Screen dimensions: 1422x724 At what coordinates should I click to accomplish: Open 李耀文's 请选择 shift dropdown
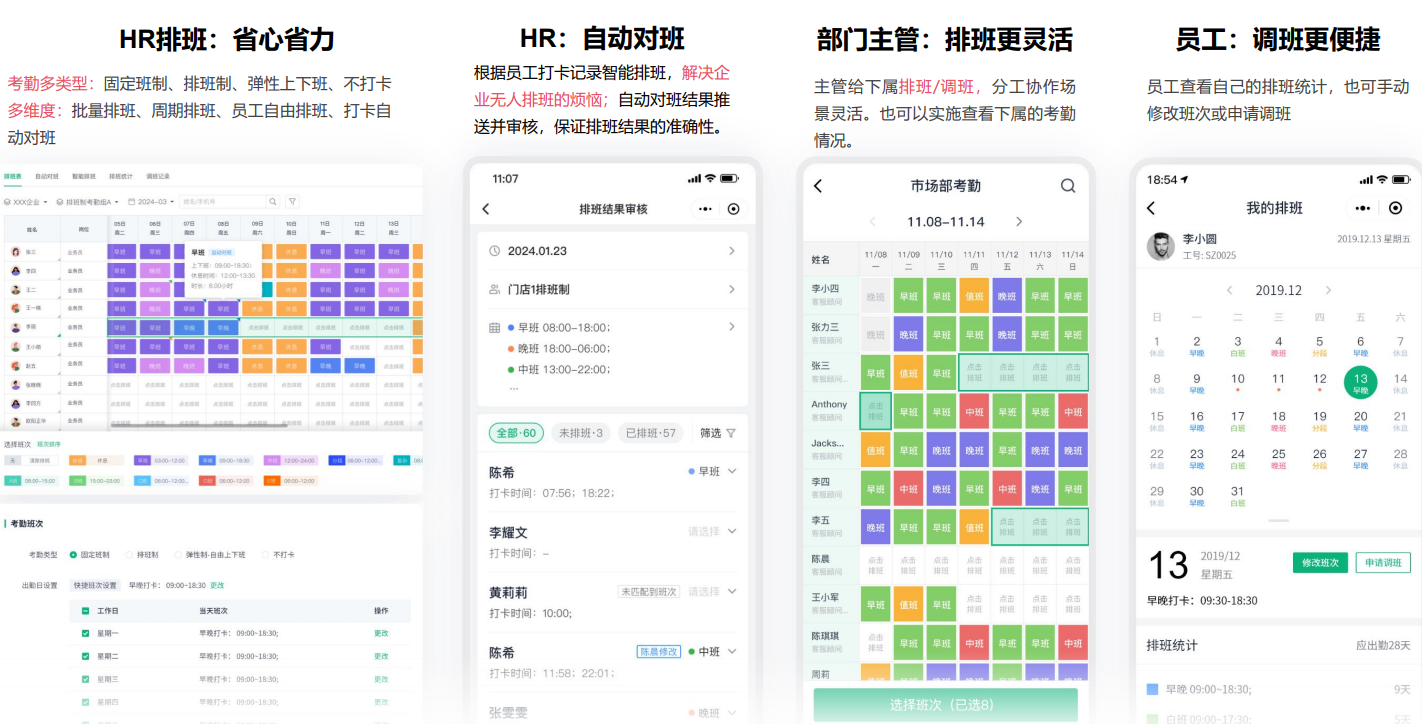(713, 532)
